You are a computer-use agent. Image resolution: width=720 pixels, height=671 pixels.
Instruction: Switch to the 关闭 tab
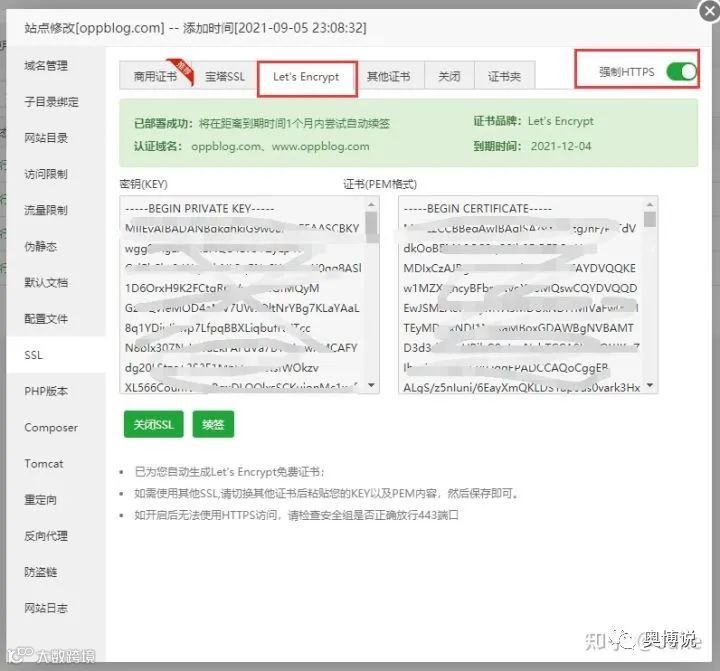click(x=449, y=76)
